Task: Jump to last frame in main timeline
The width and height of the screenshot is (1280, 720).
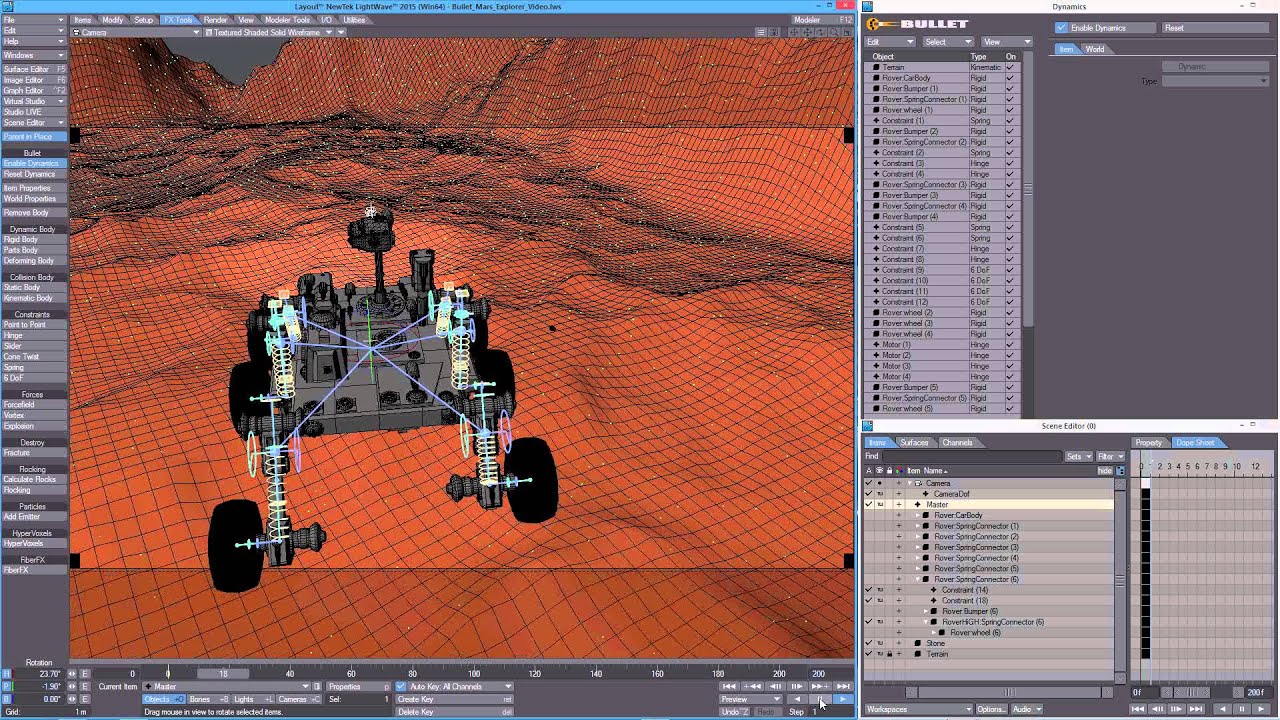Action: pyautogui.click(x=844, y=686)
